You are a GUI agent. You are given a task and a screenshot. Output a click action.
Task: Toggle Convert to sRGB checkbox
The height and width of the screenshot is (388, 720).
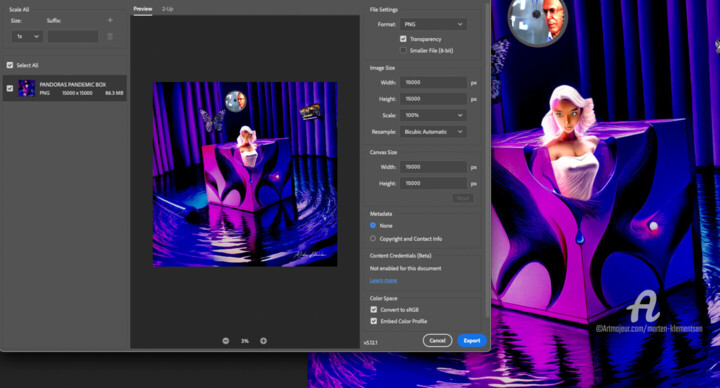tap(374, 309)
